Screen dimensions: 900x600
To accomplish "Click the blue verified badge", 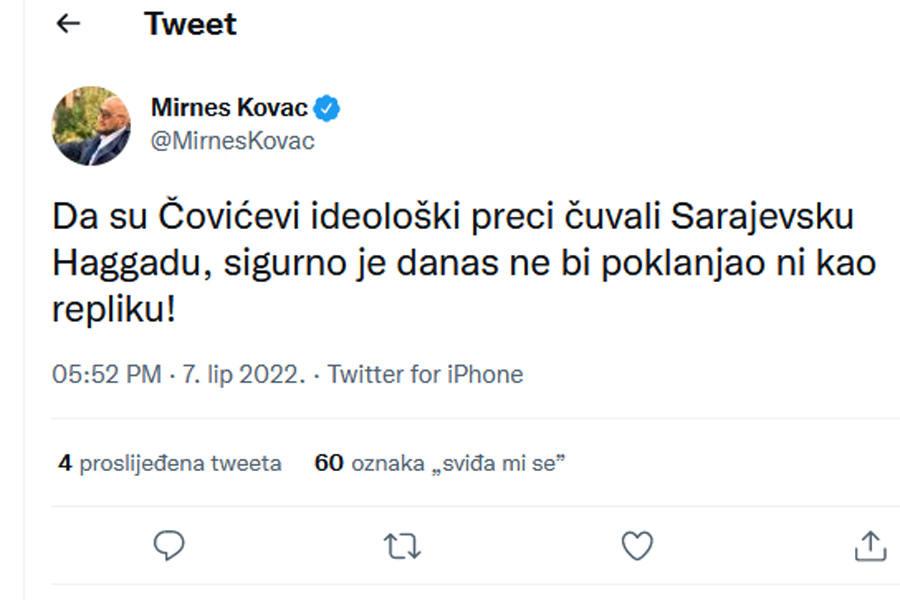I will (x=327, y=108).
